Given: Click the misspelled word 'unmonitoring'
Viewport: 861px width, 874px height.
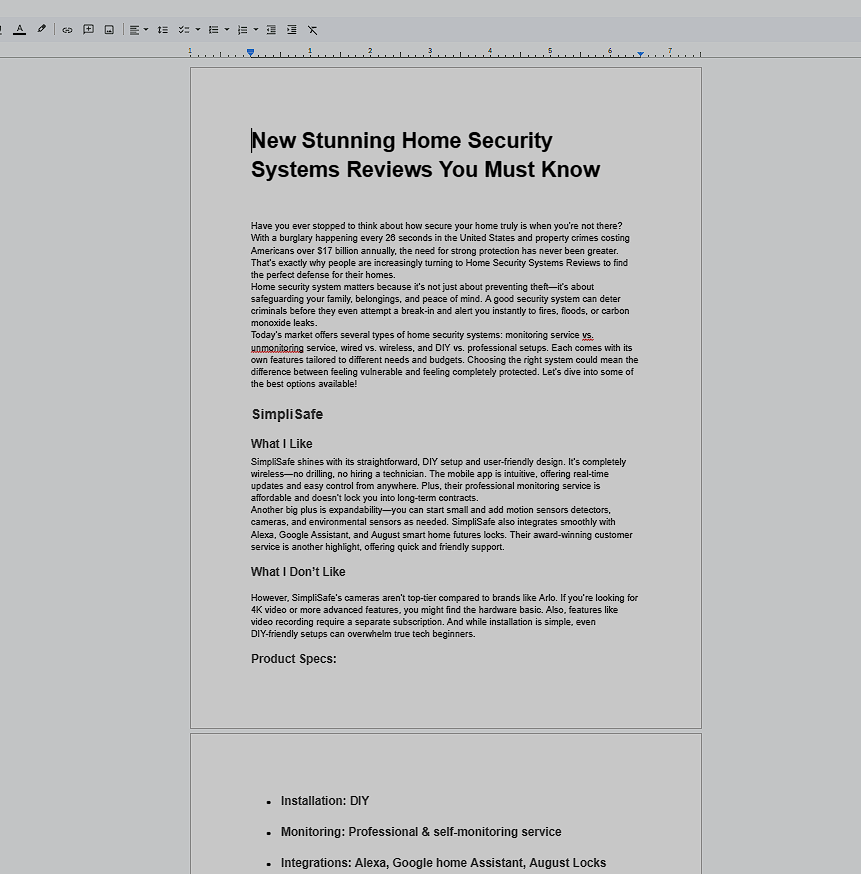Looking at the screenshot, I should coord(277,348).
